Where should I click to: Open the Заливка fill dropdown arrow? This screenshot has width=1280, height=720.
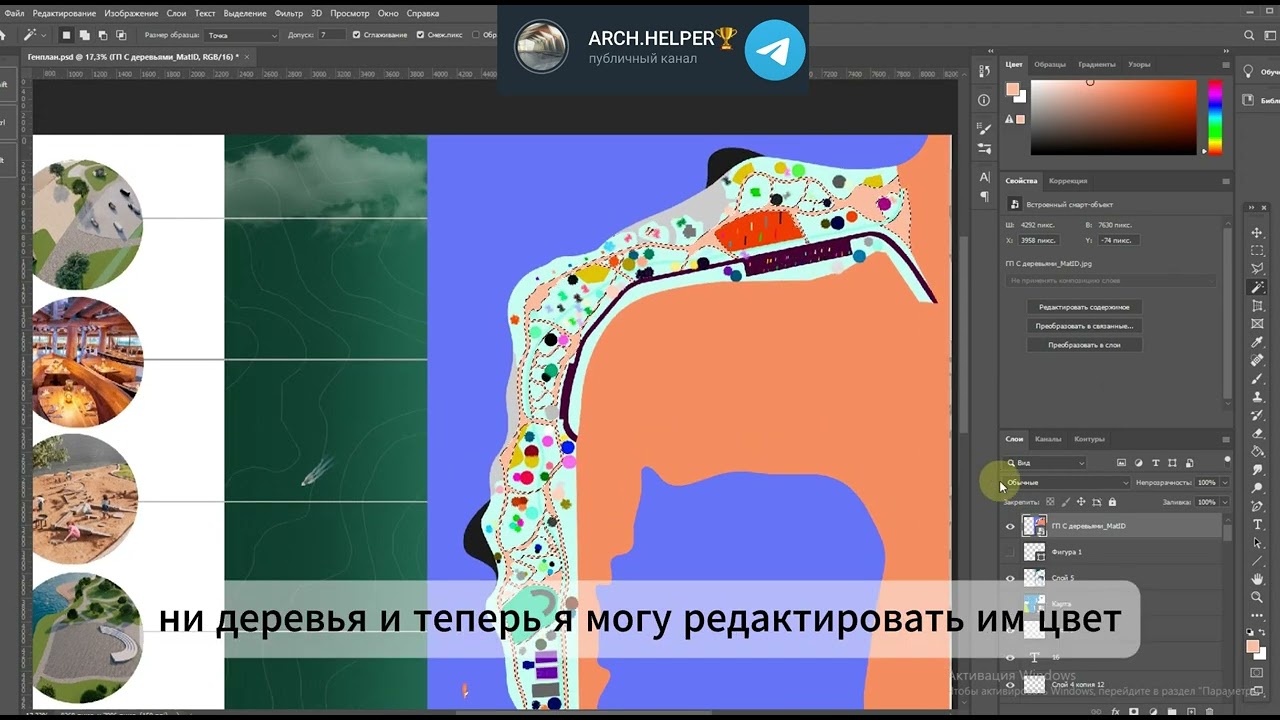[1225, 502]
